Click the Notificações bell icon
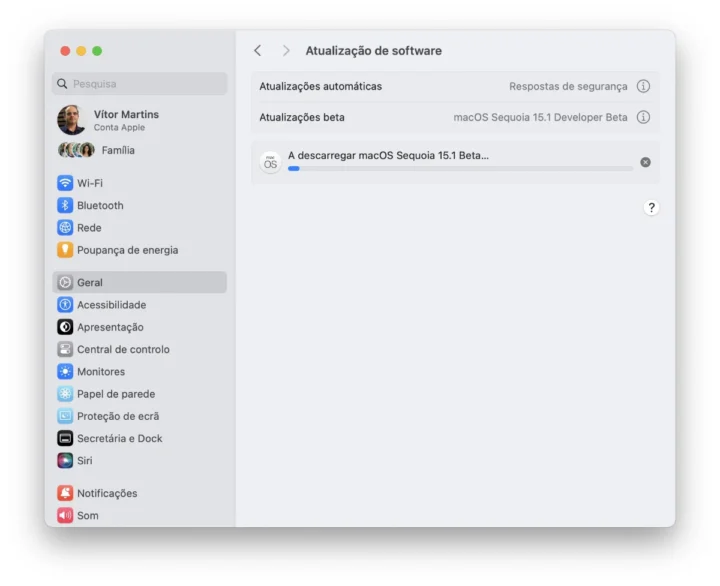This screenshot has height=586, width=720. click(x=65, y=493)
